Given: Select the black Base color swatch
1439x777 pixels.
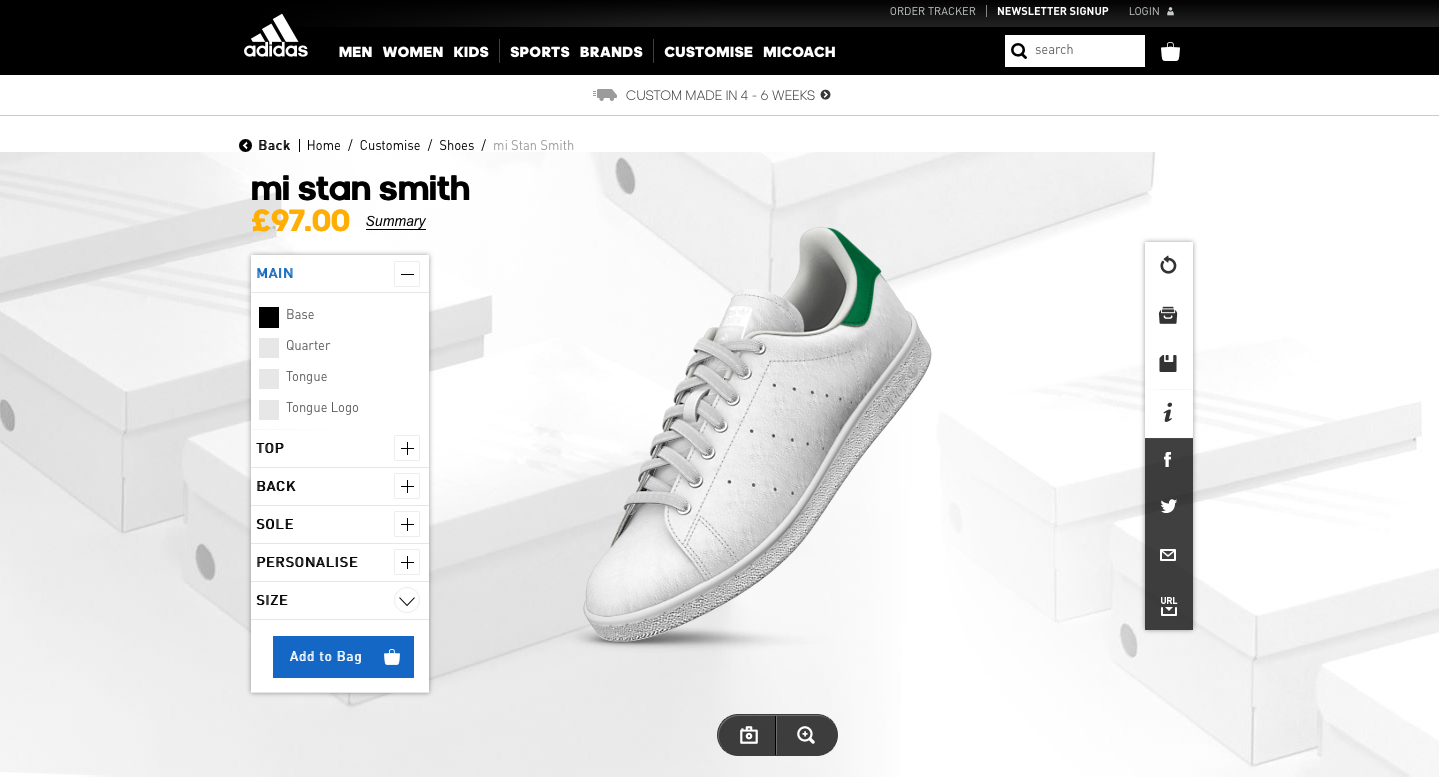Looking at the screenshot, I should (x=269, y=318).
